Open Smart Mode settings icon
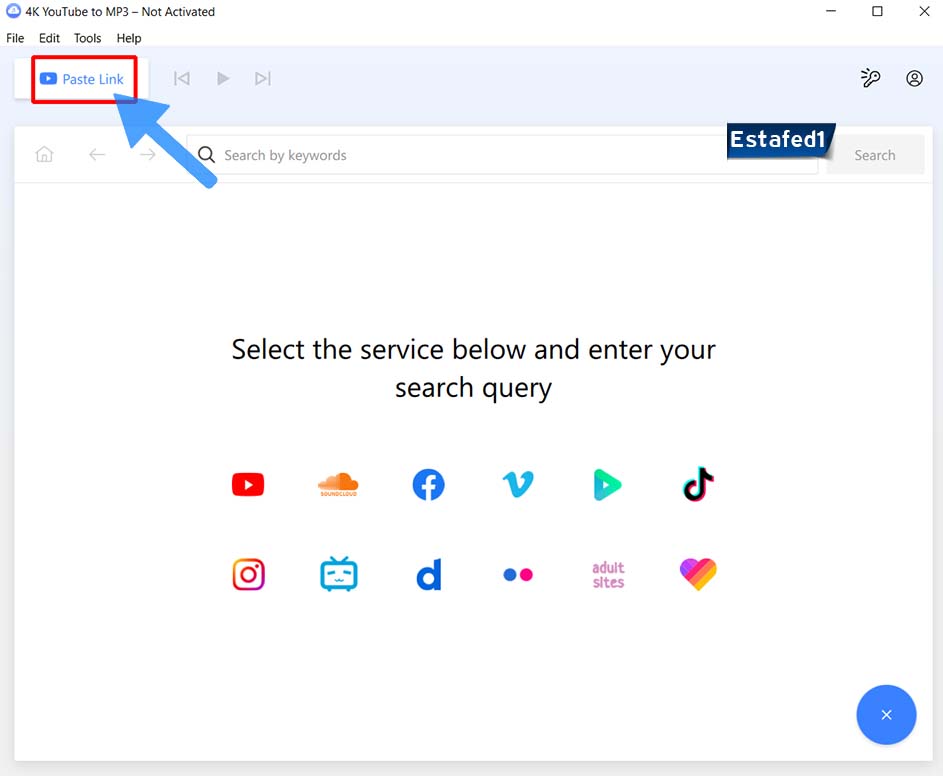 pyautogui.click(x=870, y=78)
